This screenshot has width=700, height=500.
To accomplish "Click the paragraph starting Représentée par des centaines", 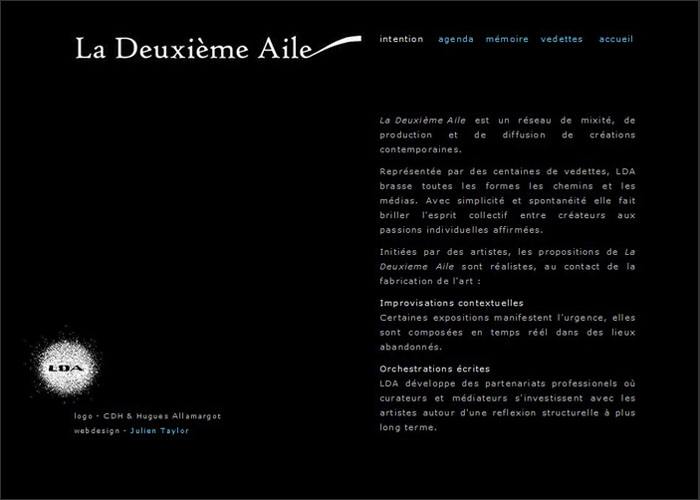I will 507,201.
